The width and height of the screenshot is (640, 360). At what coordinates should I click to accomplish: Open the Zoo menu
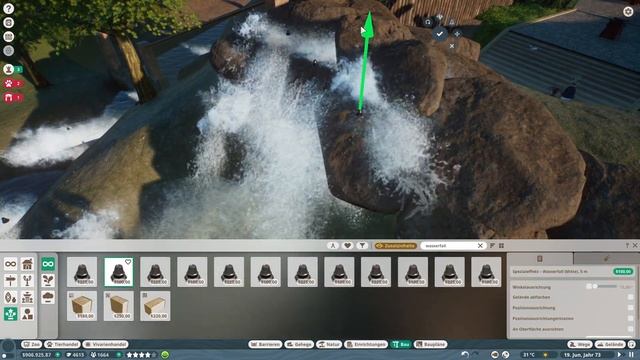tap(31, 344)
